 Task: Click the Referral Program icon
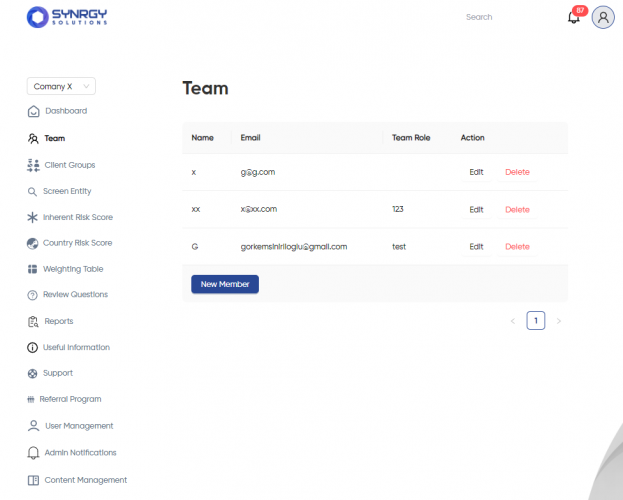31,399
